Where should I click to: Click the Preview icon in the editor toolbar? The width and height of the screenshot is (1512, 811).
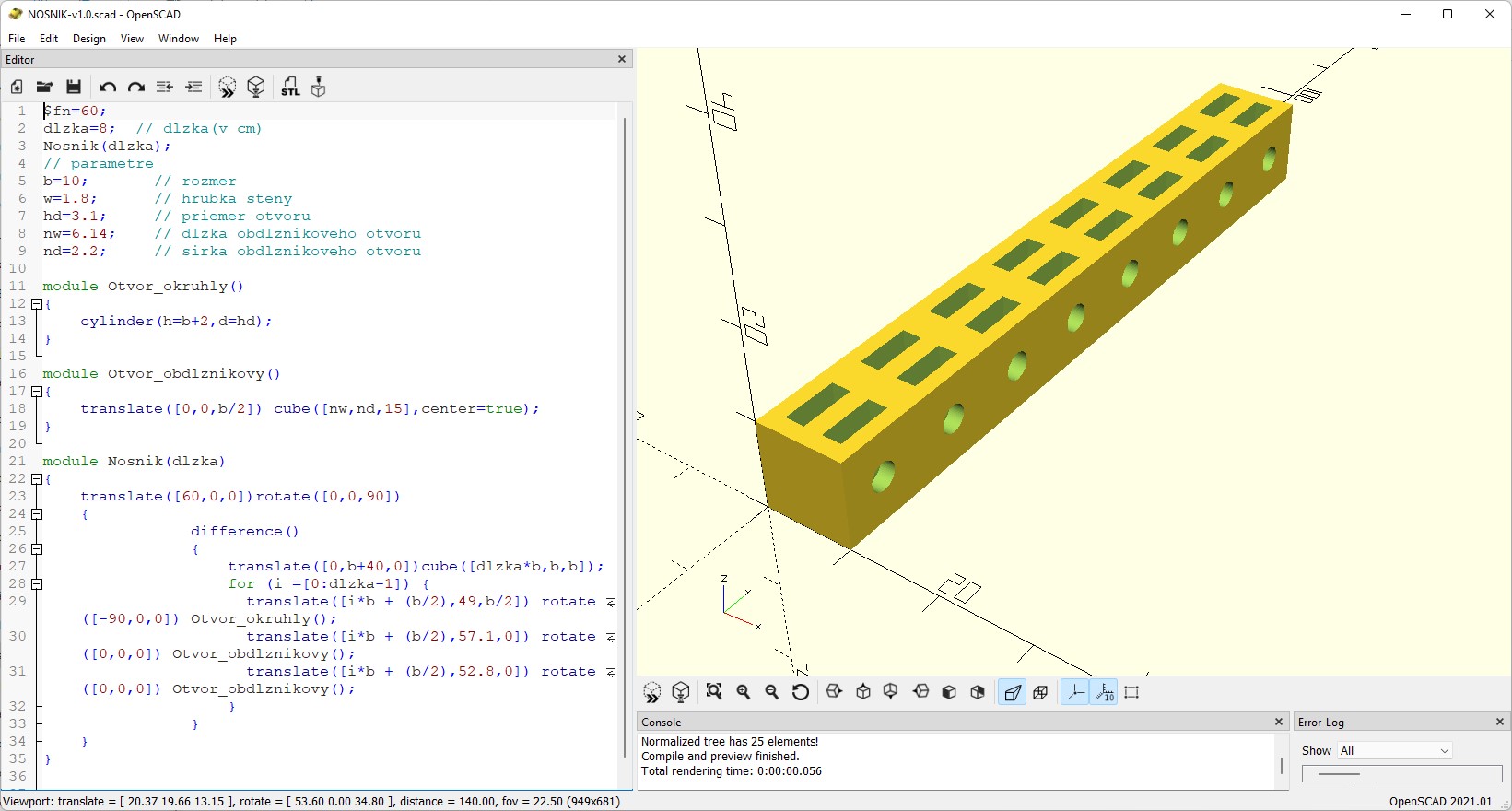228,88
